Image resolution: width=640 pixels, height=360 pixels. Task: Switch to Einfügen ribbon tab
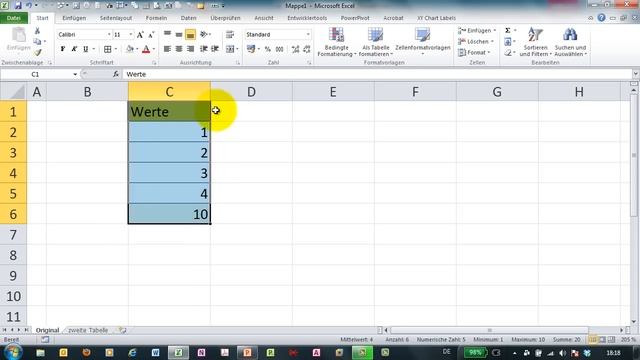click(x=74, y=18)
